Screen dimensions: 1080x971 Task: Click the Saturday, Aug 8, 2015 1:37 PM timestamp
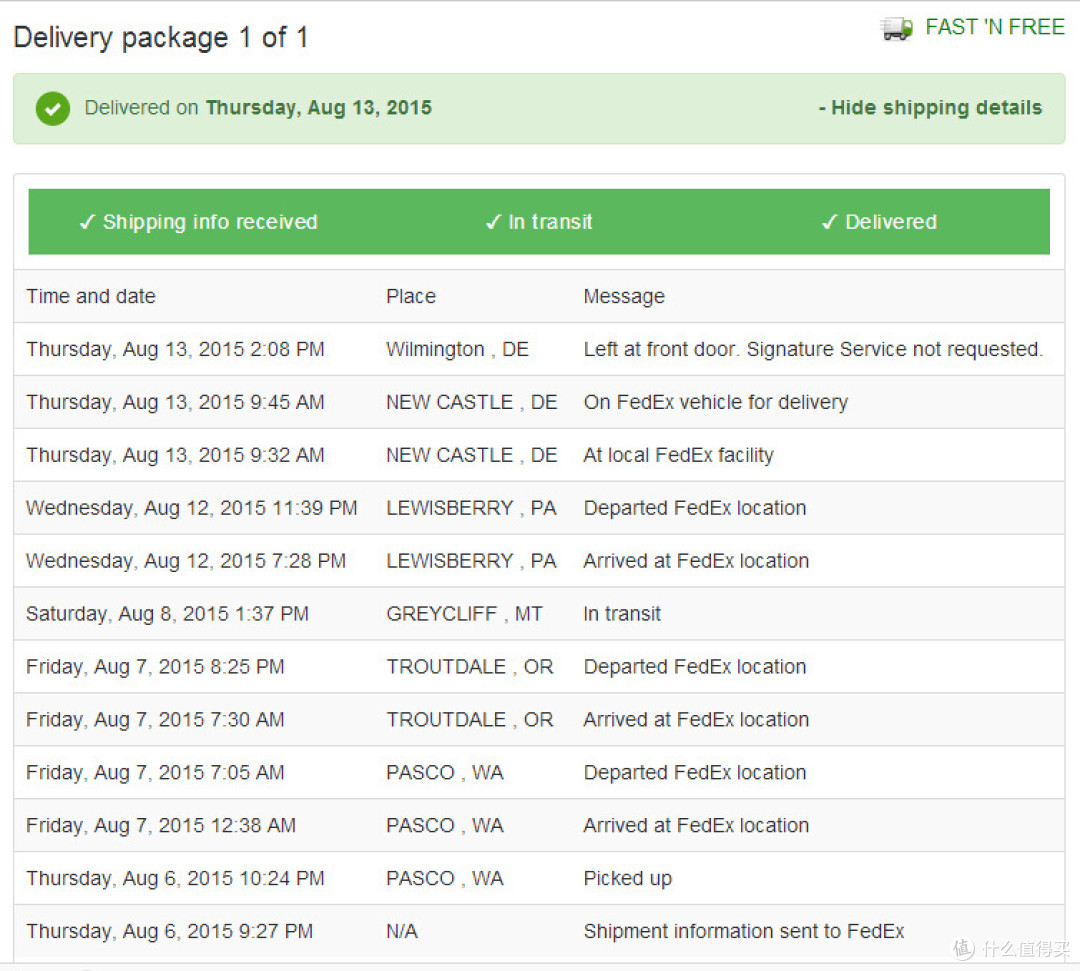tap(167, 614)
